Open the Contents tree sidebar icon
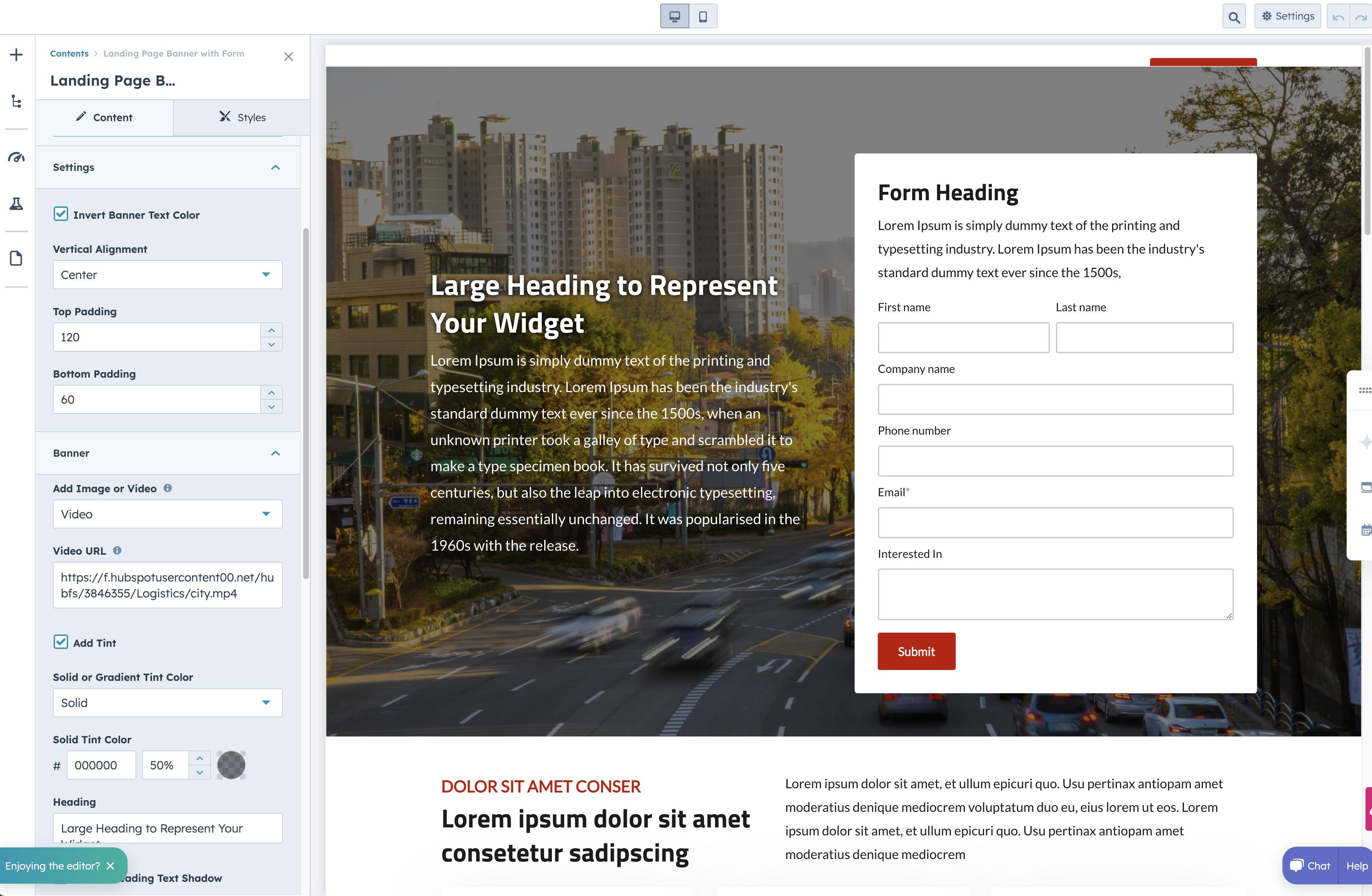 pos(16,102)
